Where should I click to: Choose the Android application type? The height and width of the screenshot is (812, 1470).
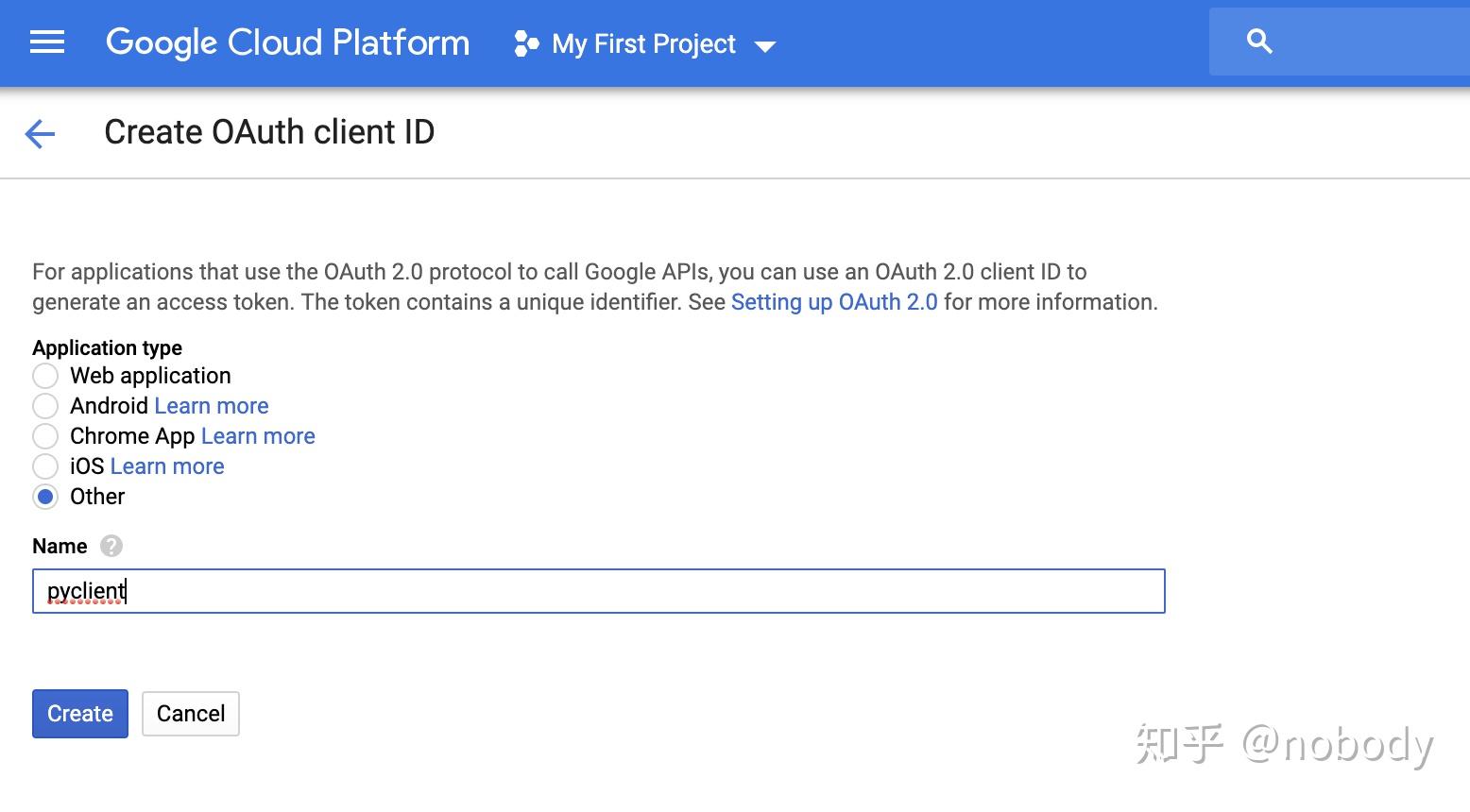45,406
